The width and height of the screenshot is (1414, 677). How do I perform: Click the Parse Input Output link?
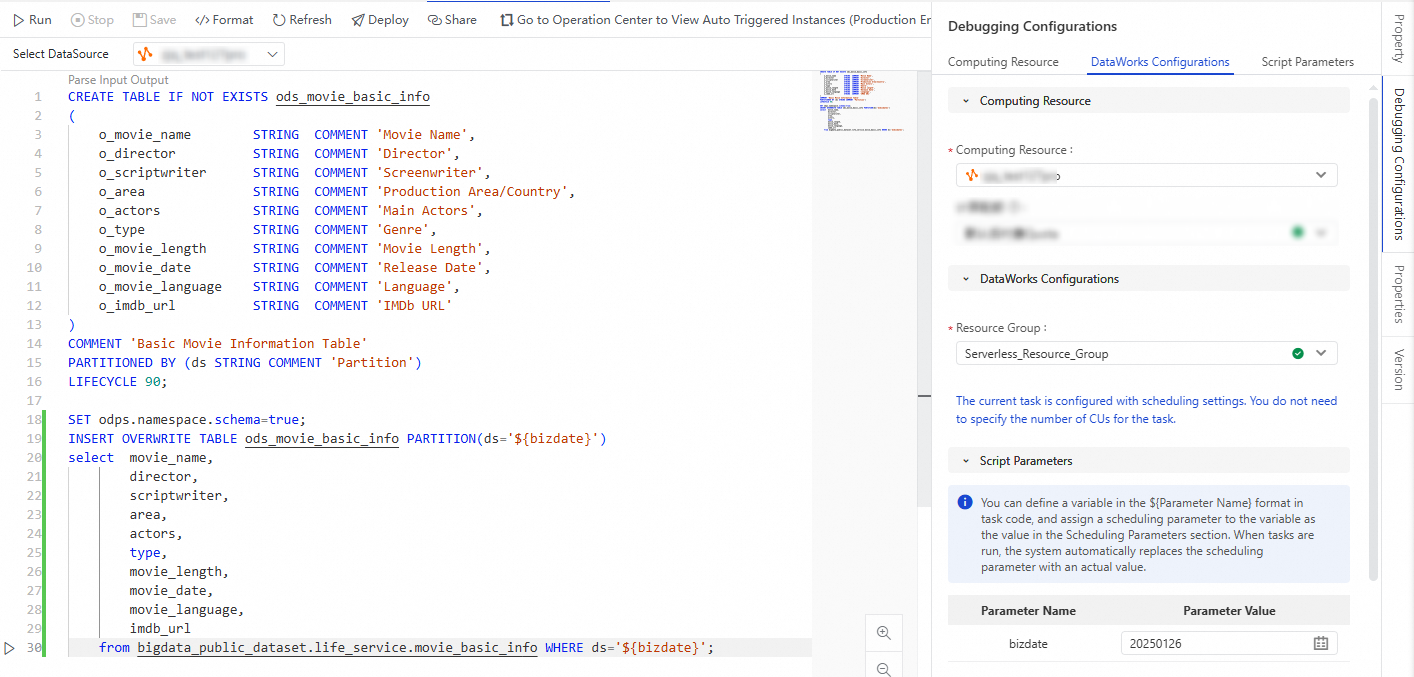(x=118, y=79)
